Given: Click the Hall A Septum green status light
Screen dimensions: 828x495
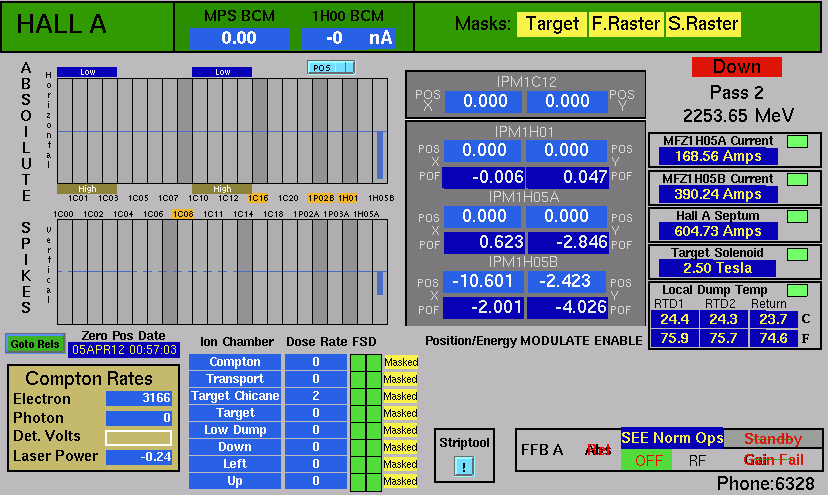Looking at the screenshot, I should 797,216.
